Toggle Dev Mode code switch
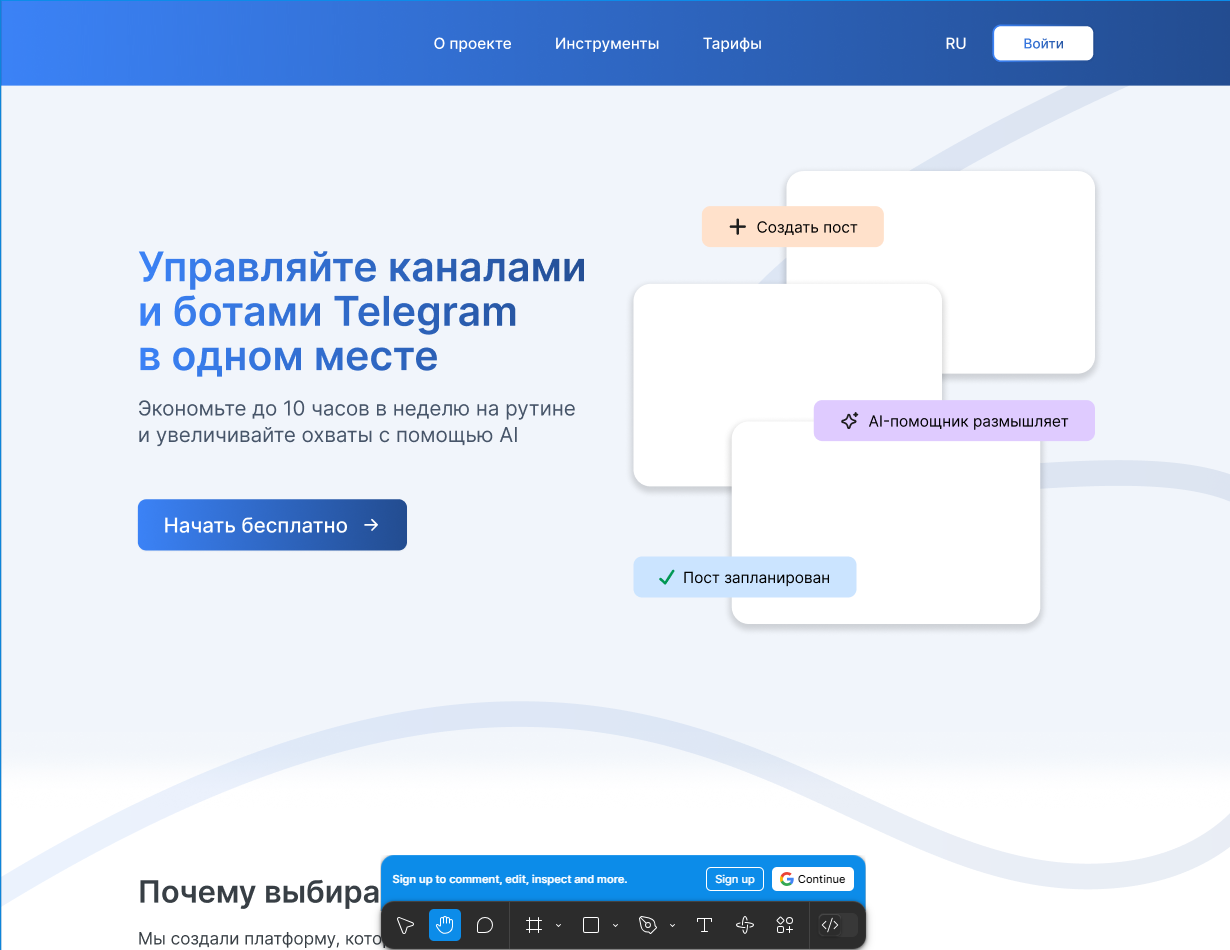The image size is (1230, 950). (837, 925)
